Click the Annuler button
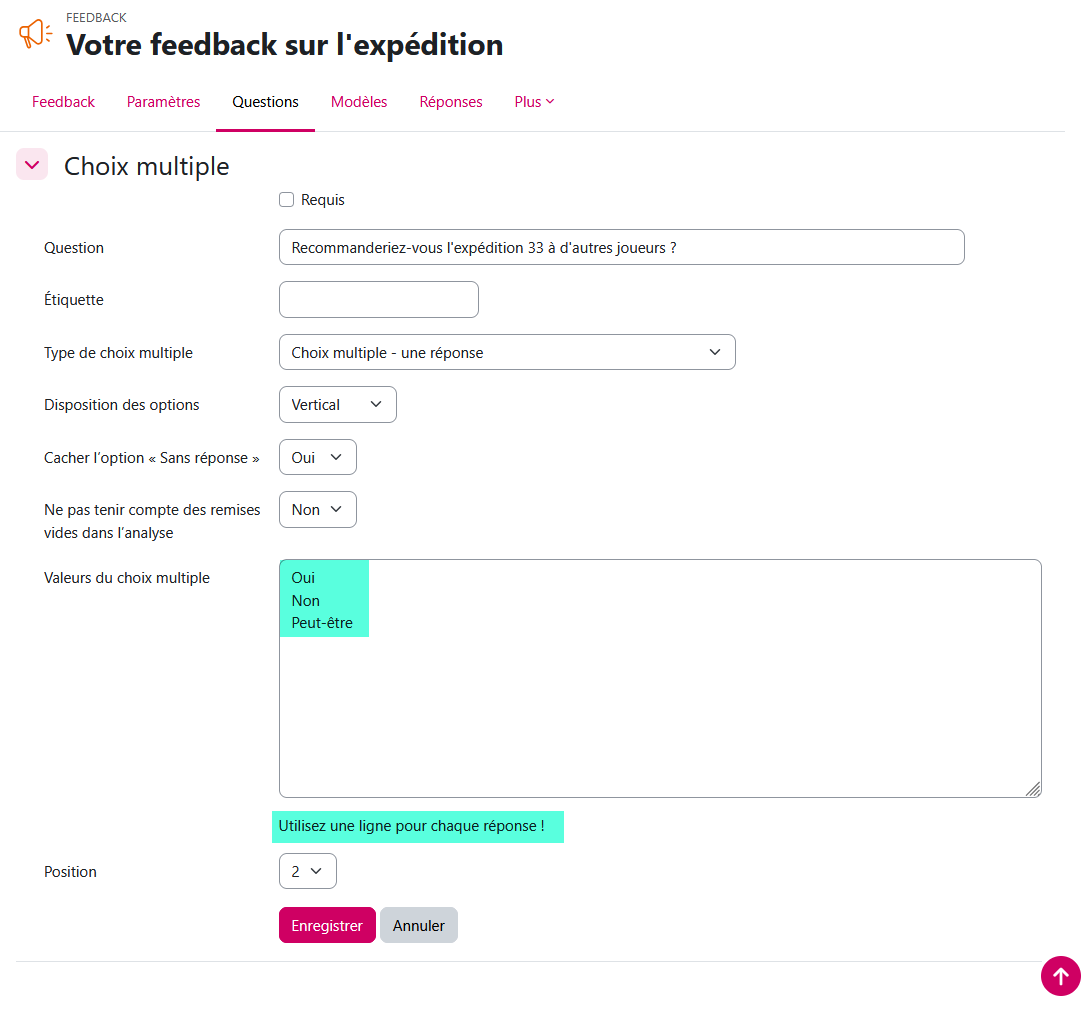The image size is (1090, 1012). coord(418,926)
